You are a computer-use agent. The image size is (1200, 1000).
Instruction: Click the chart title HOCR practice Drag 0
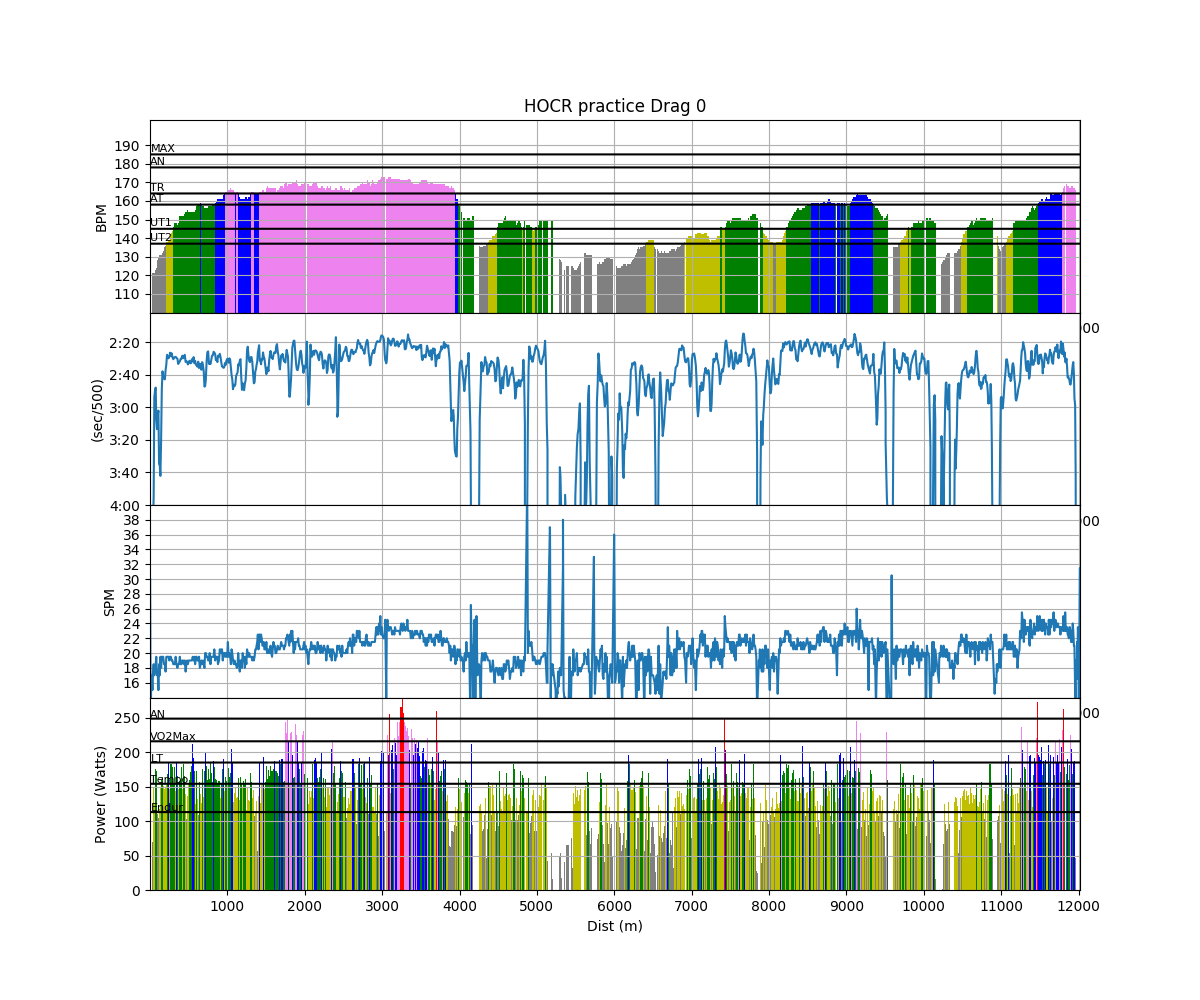point(614,106)
